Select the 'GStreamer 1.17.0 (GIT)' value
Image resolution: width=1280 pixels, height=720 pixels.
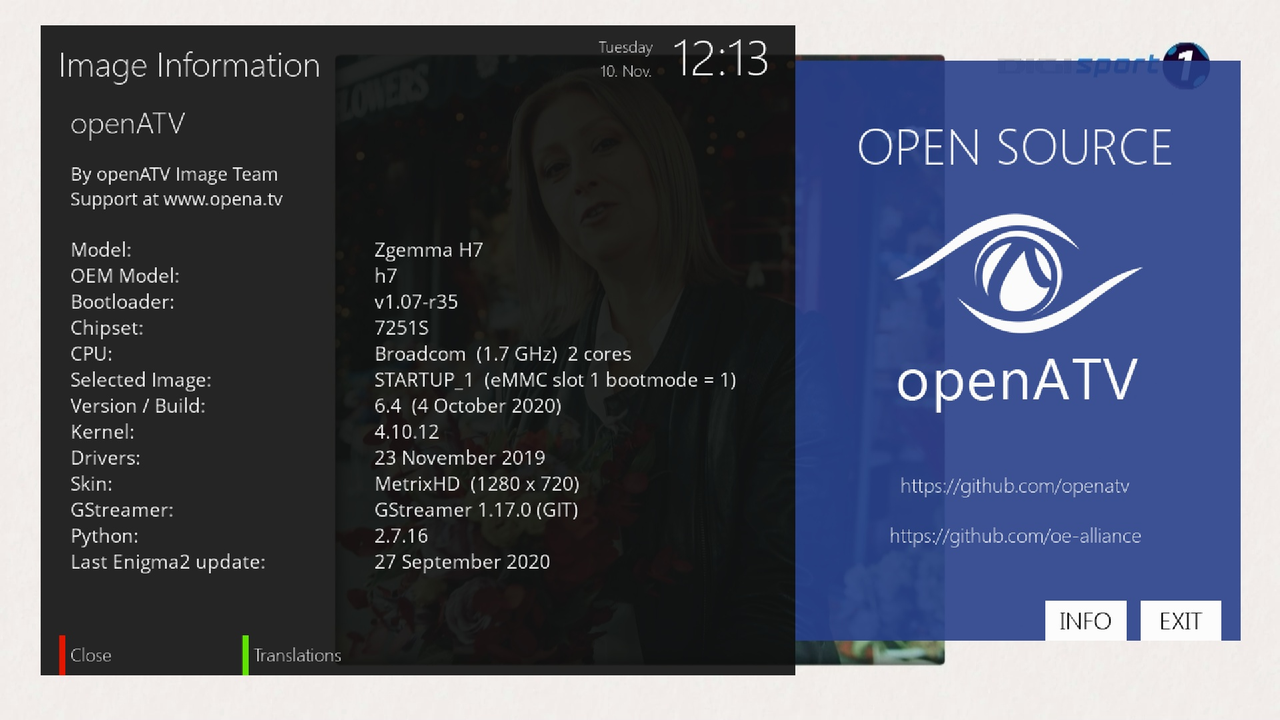click(476, 510)
